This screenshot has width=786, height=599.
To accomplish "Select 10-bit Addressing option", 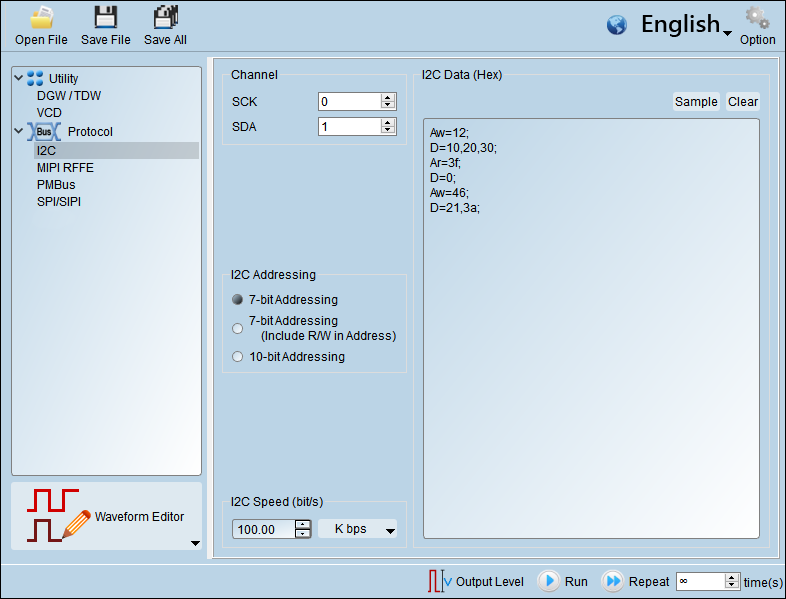I will click(237, 357).
